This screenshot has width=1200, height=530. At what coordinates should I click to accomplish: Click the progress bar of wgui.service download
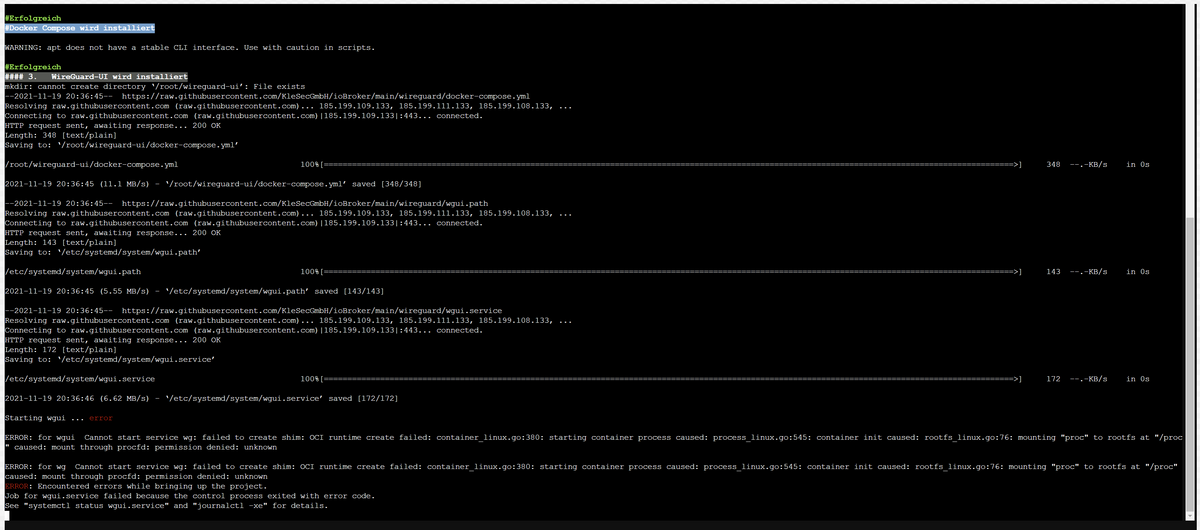click(660, 379)
